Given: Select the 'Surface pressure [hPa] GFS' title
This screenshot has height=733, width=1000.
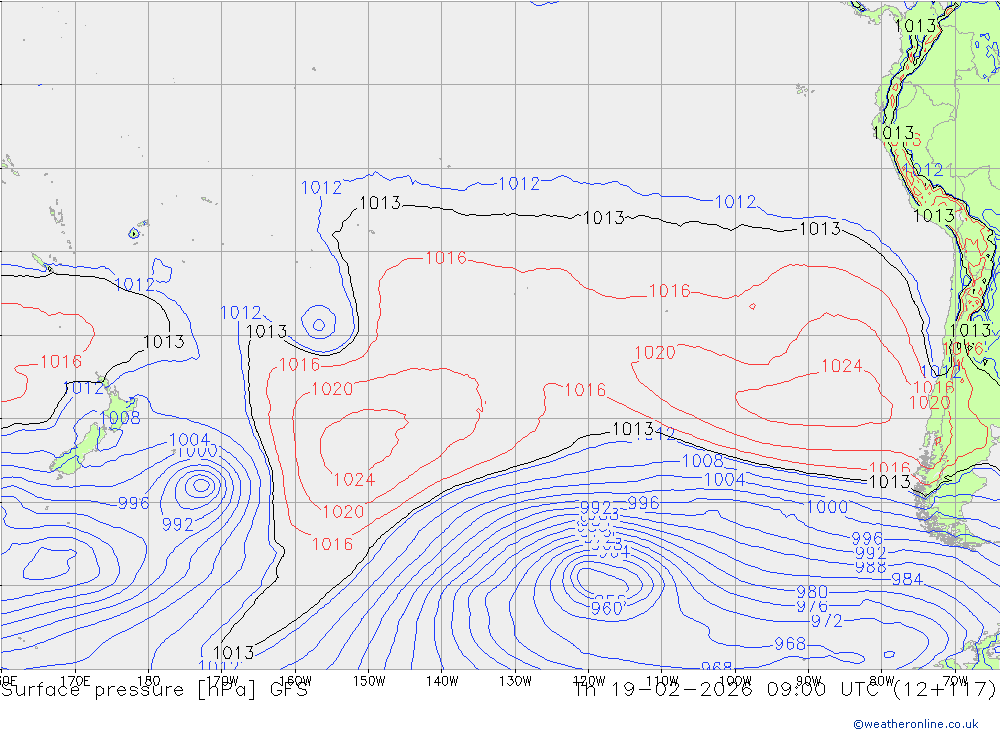Looking at the screenshot, I should coord(154,690).
